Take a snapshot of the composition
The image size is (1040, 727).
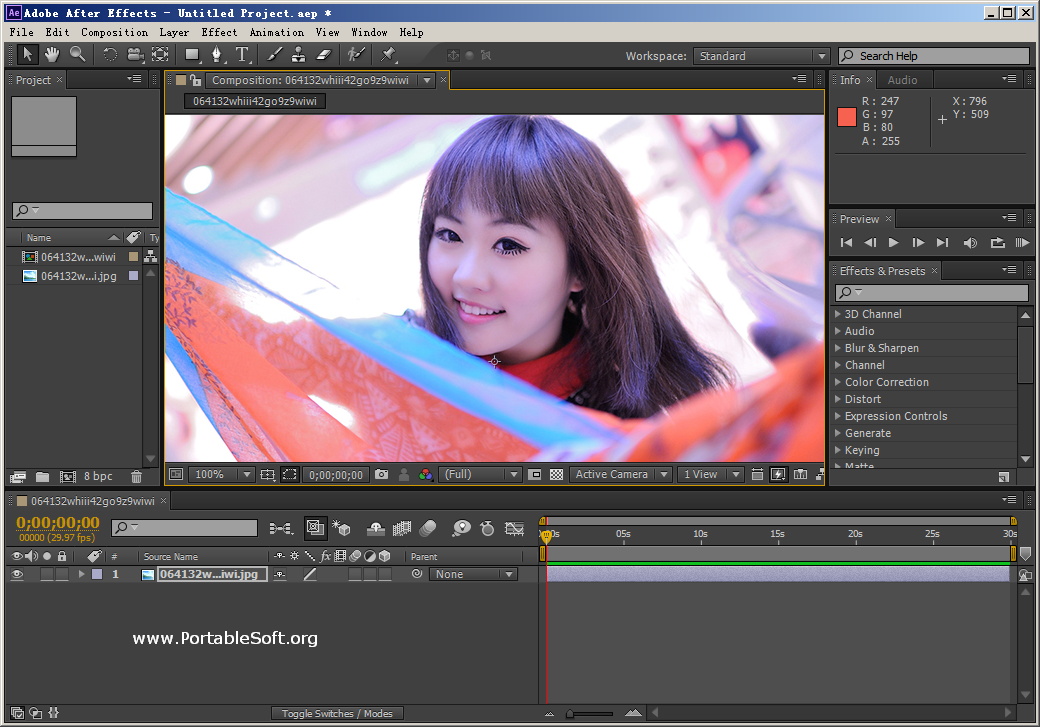coord(381,474)
